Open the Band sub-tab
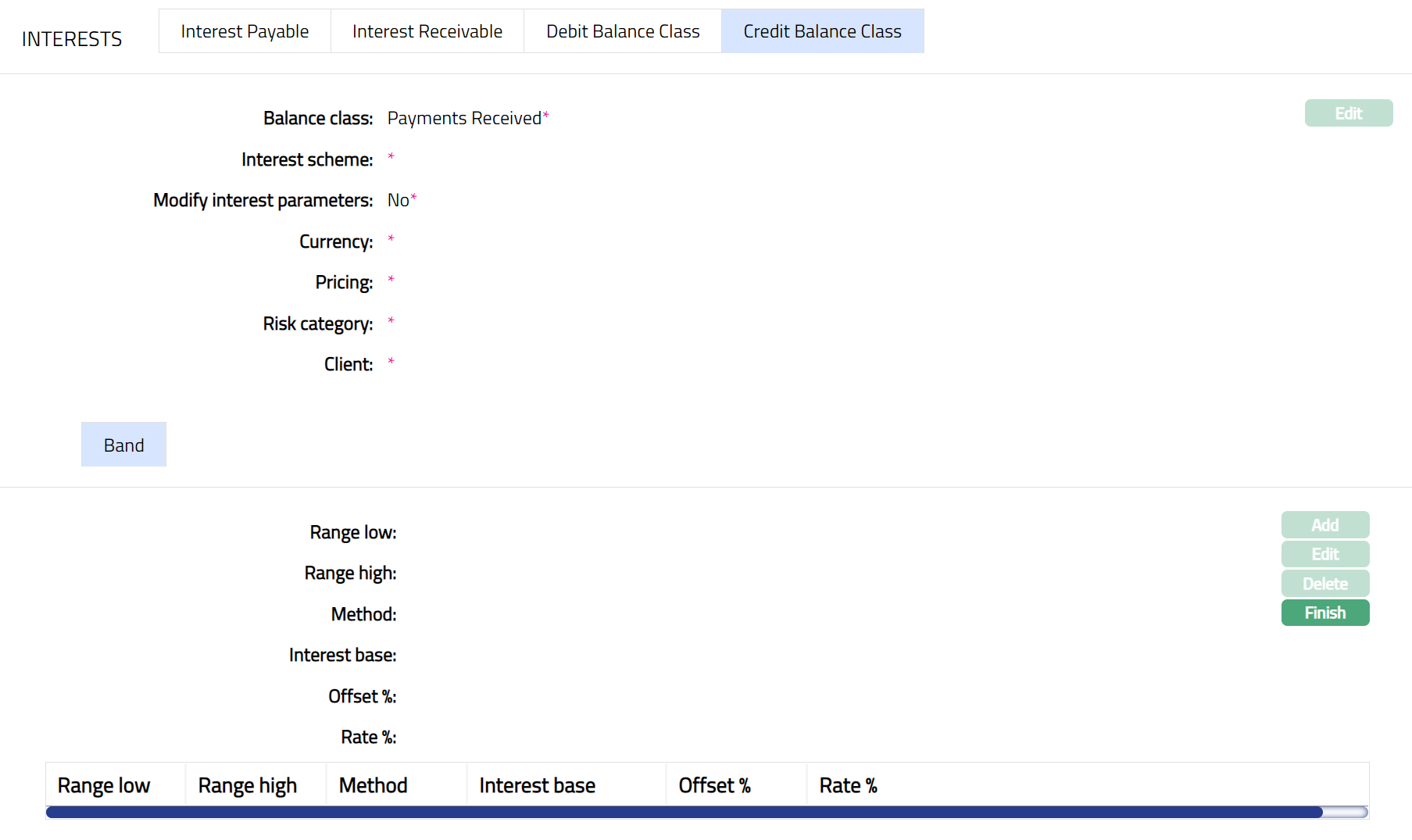Viewport: 1412px width, 840px height. [x=123, y=445]
